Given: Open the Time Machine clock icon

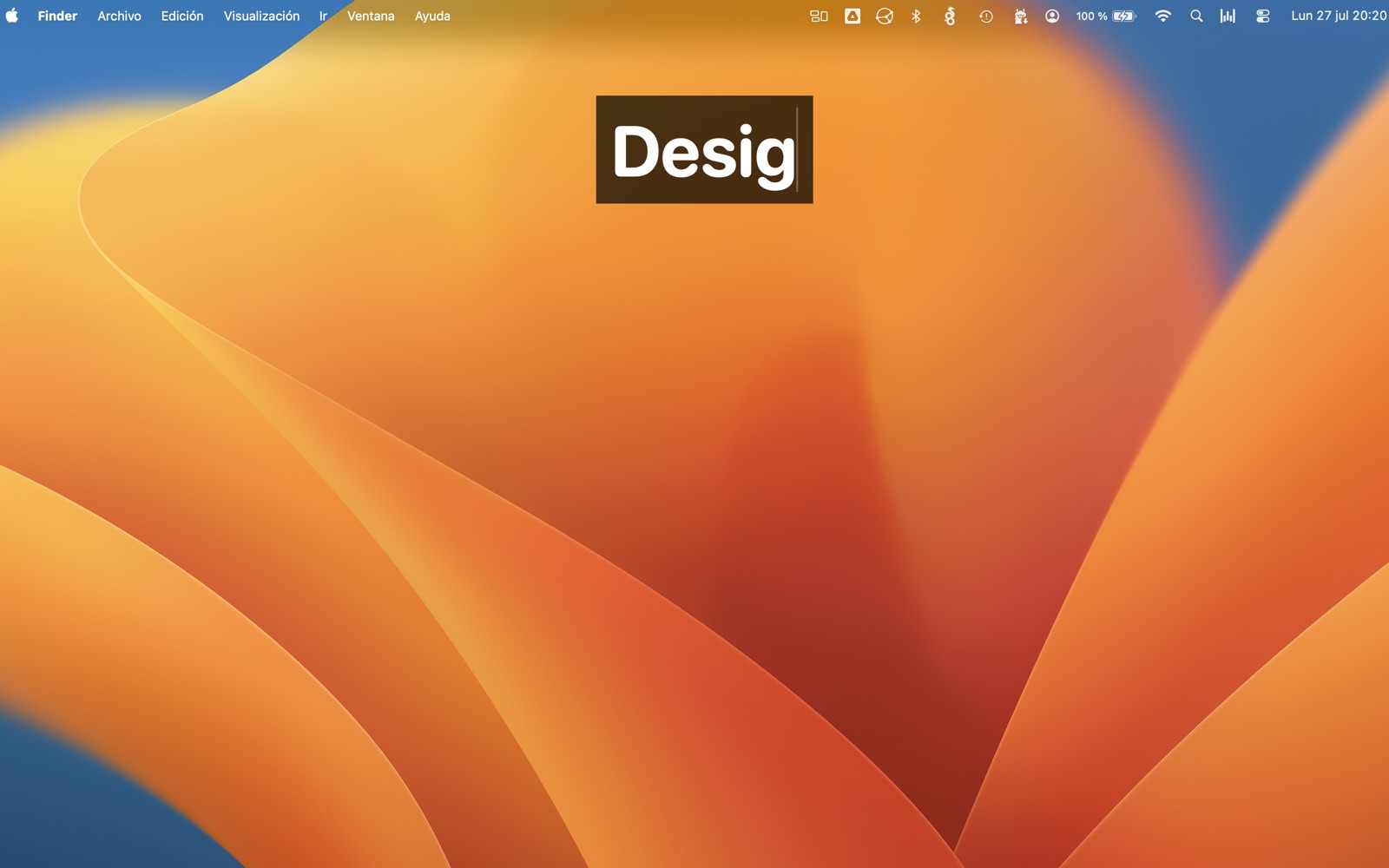Looking at the screenshot, I should 986,16.
